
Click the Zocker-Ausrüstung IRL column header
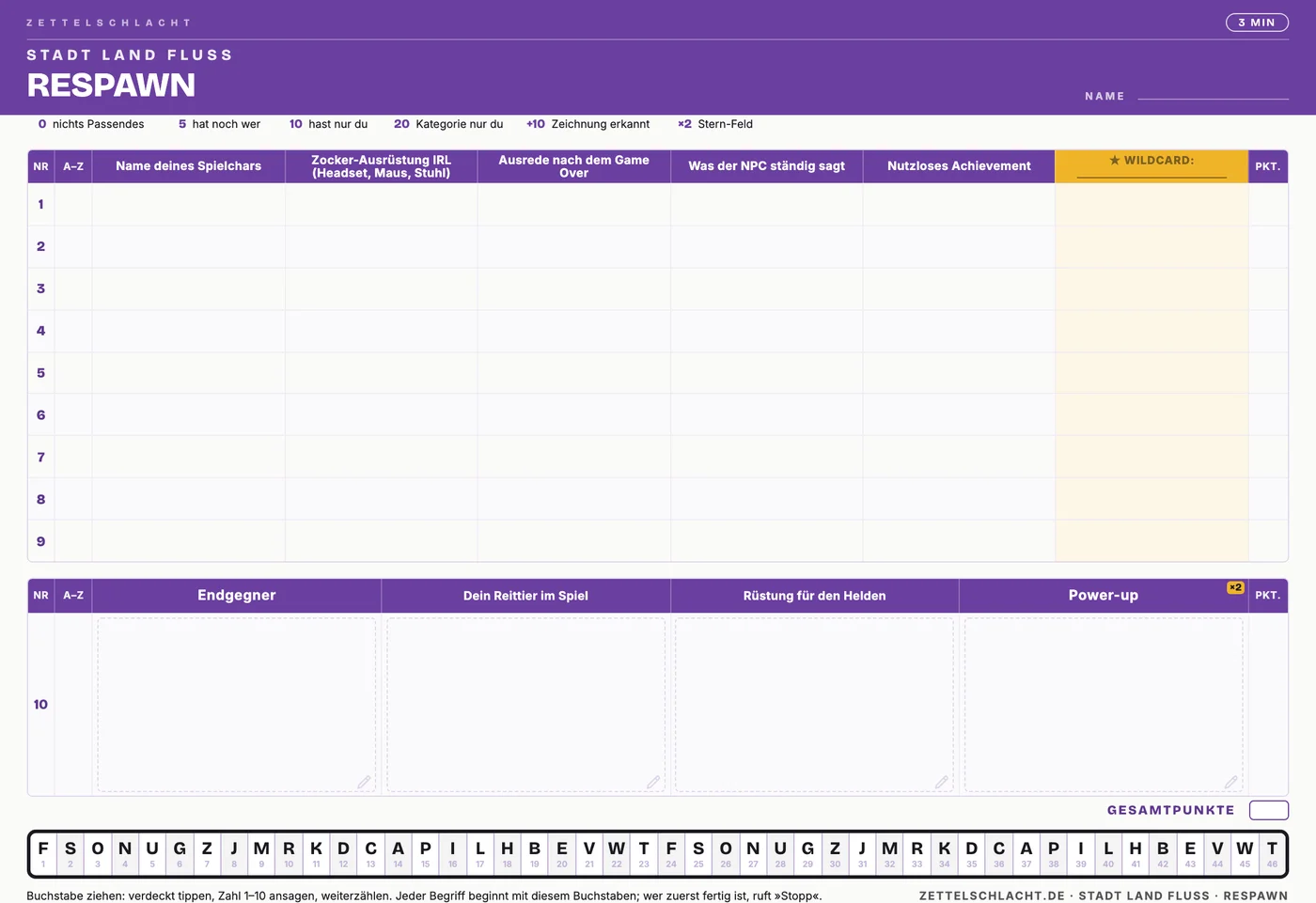point(382,166)
